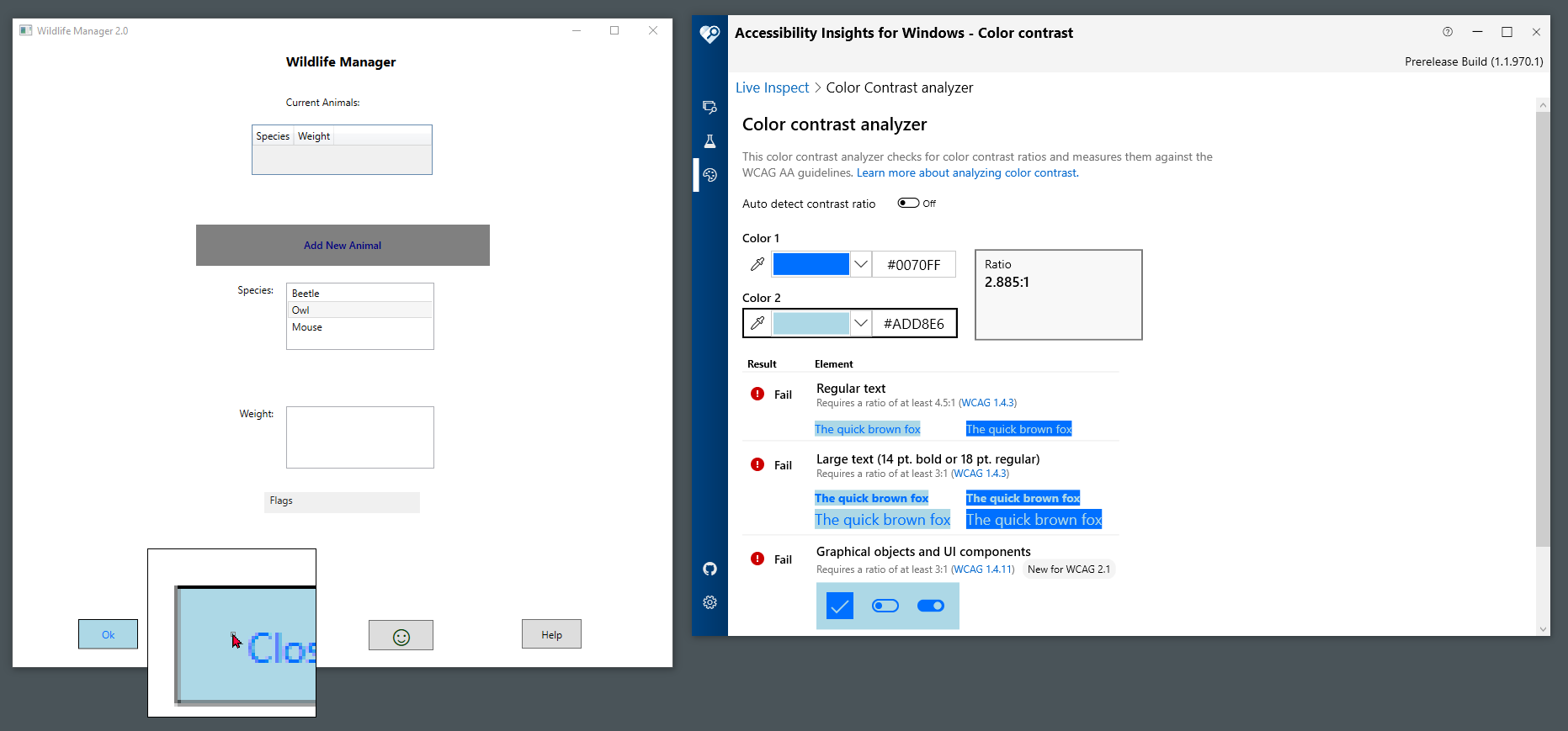Open the WCAG 1.4.3 link under Large text
The width and height of the screenshot is (1568, 731).
(981, 474)
